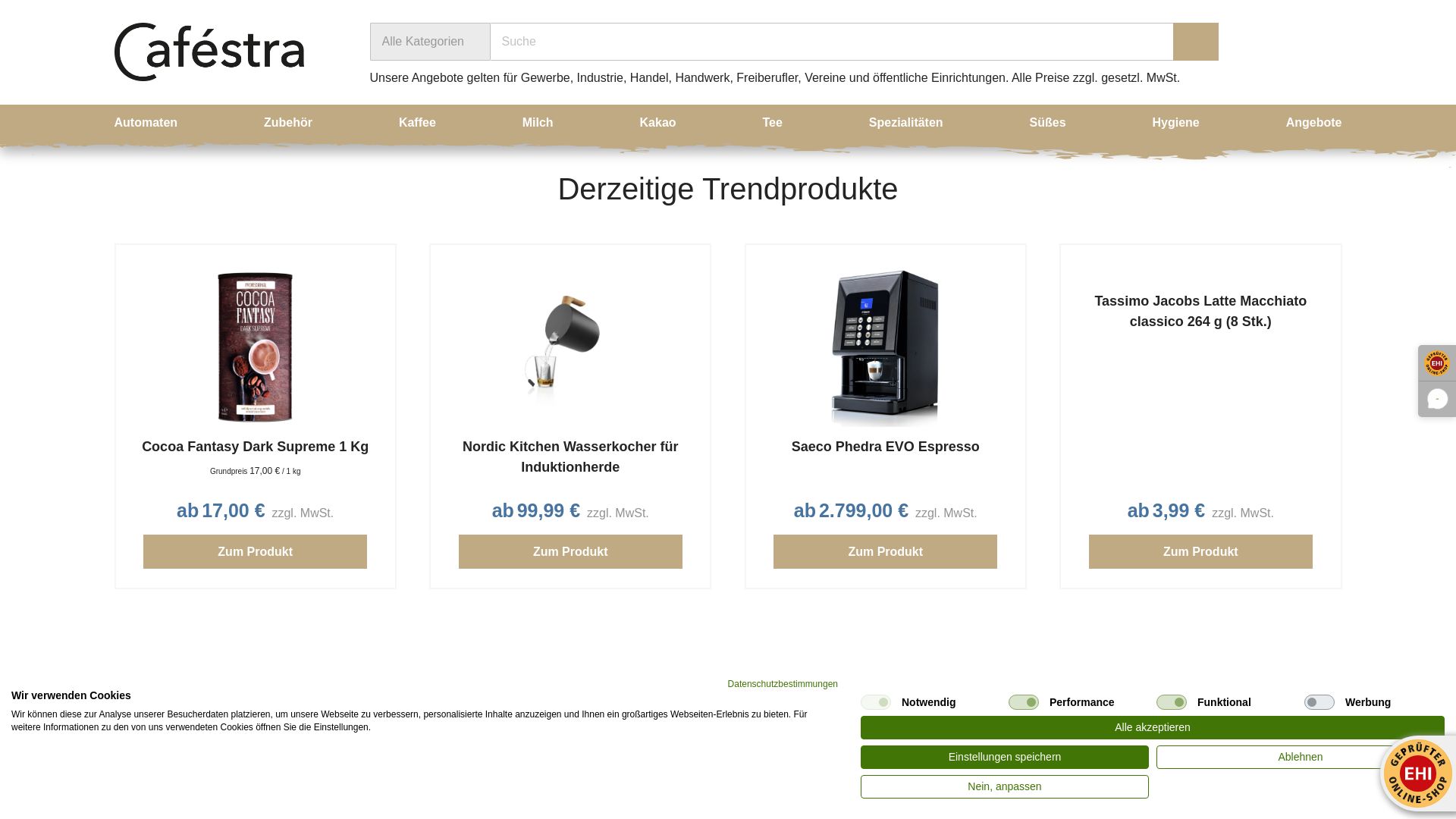Click the Caféstra logo
Screen dimensions: 1456x819
click(x=209, y=52)
